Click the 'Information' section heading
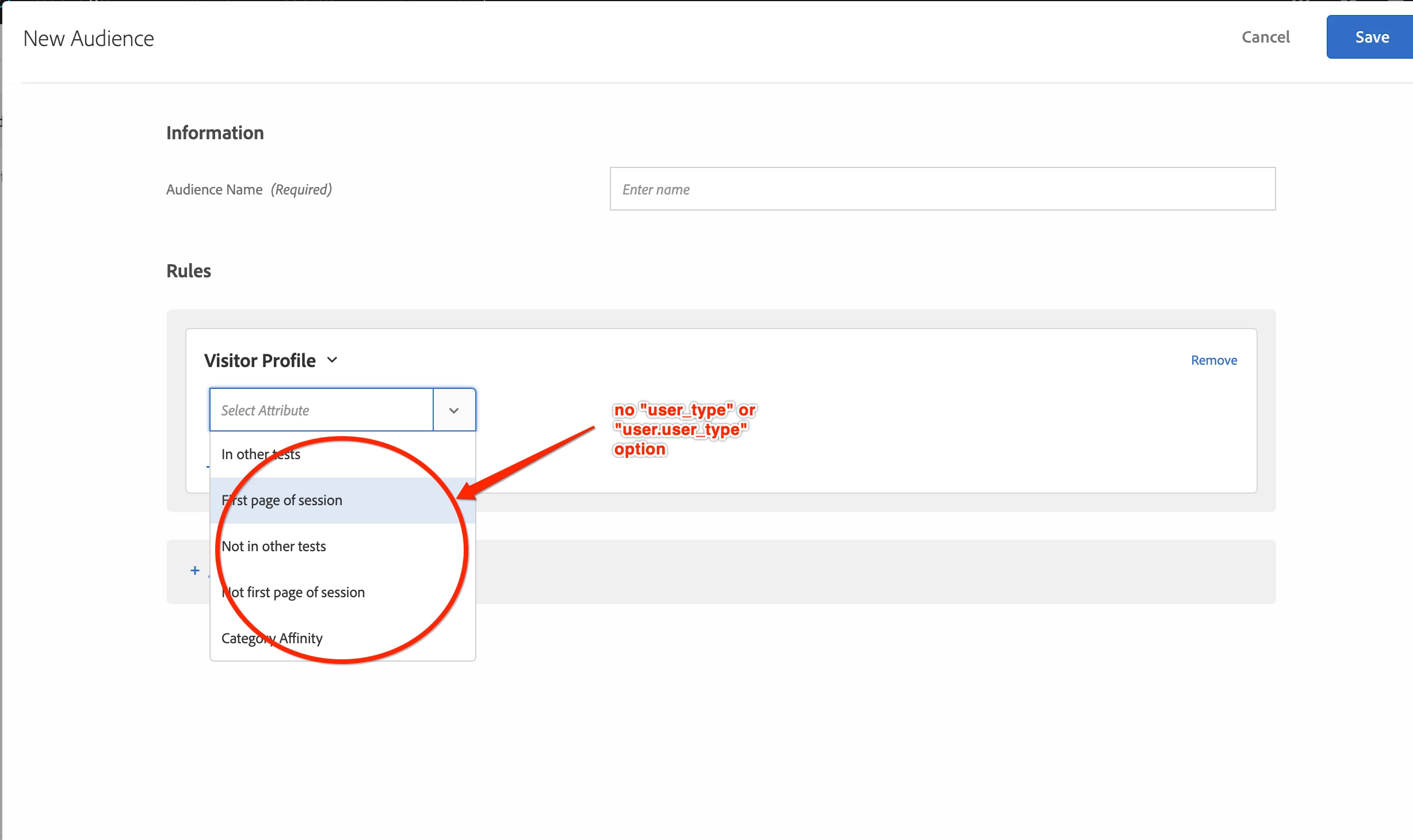Screen dimensions: 1413x840 click(x=215, y=133)
